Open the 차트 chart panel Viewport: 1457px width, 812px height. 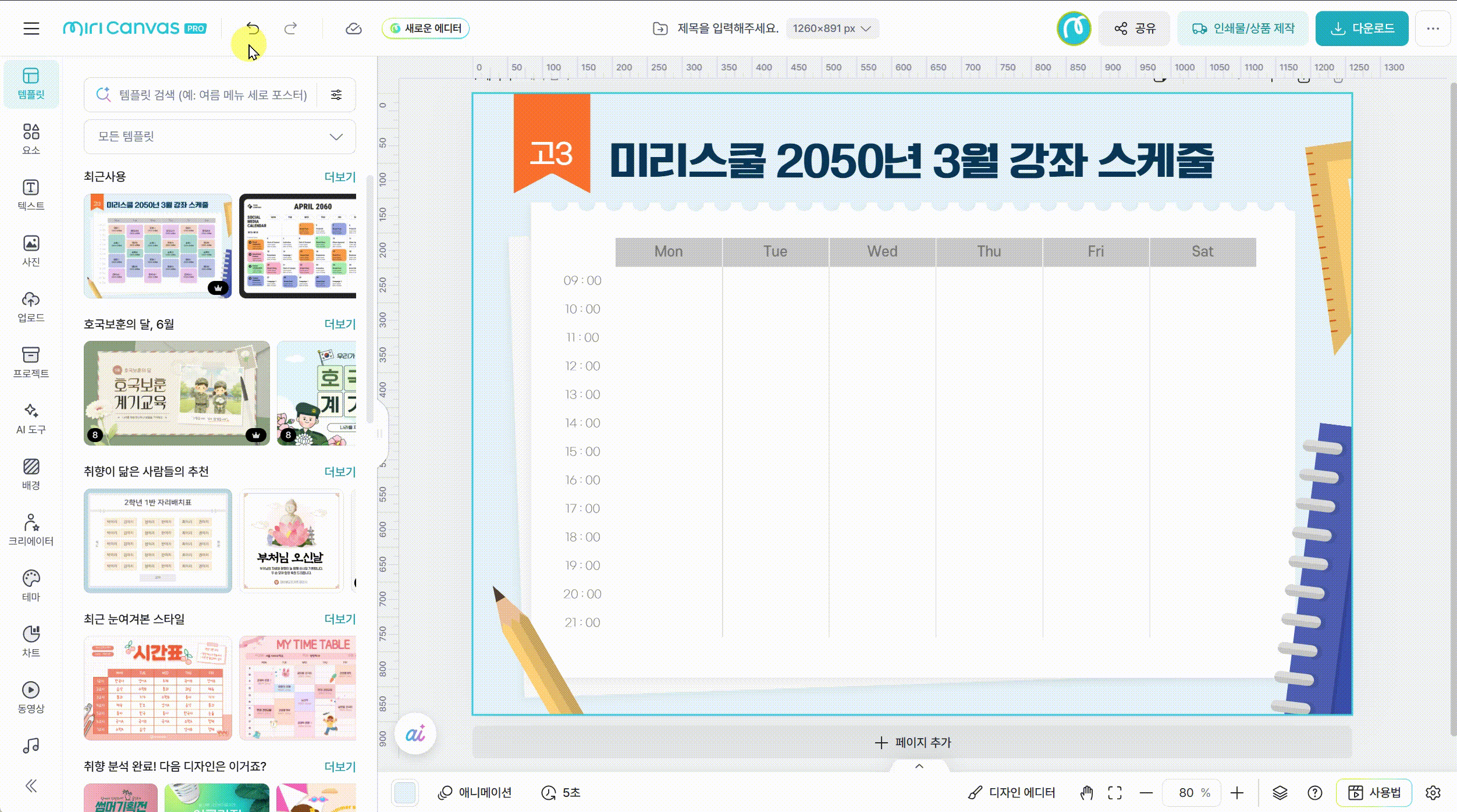click(31, 642)
